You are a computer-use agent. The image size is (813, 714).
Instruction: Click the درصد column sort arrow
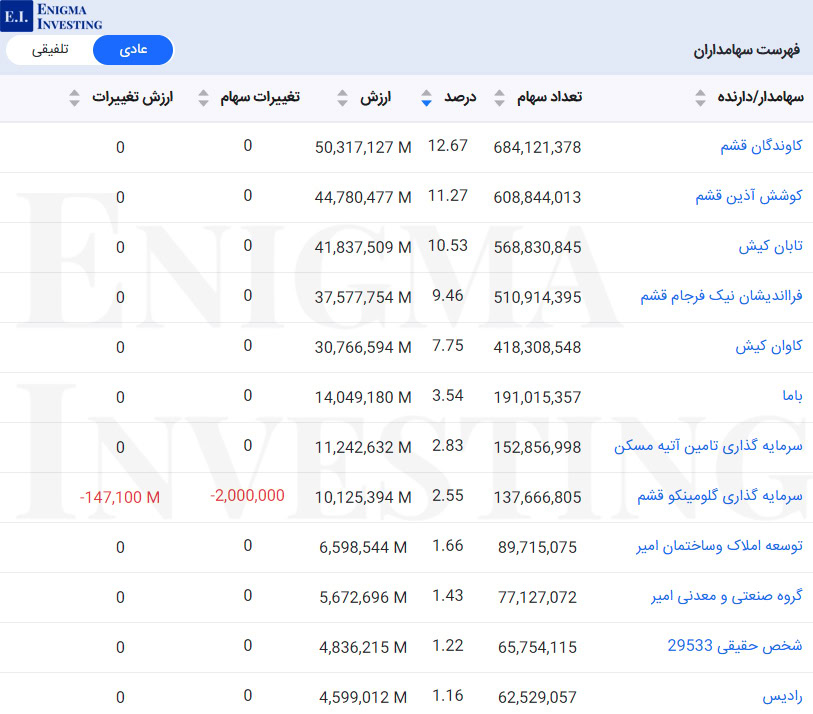pyautogui.click(x=427, y=98)
